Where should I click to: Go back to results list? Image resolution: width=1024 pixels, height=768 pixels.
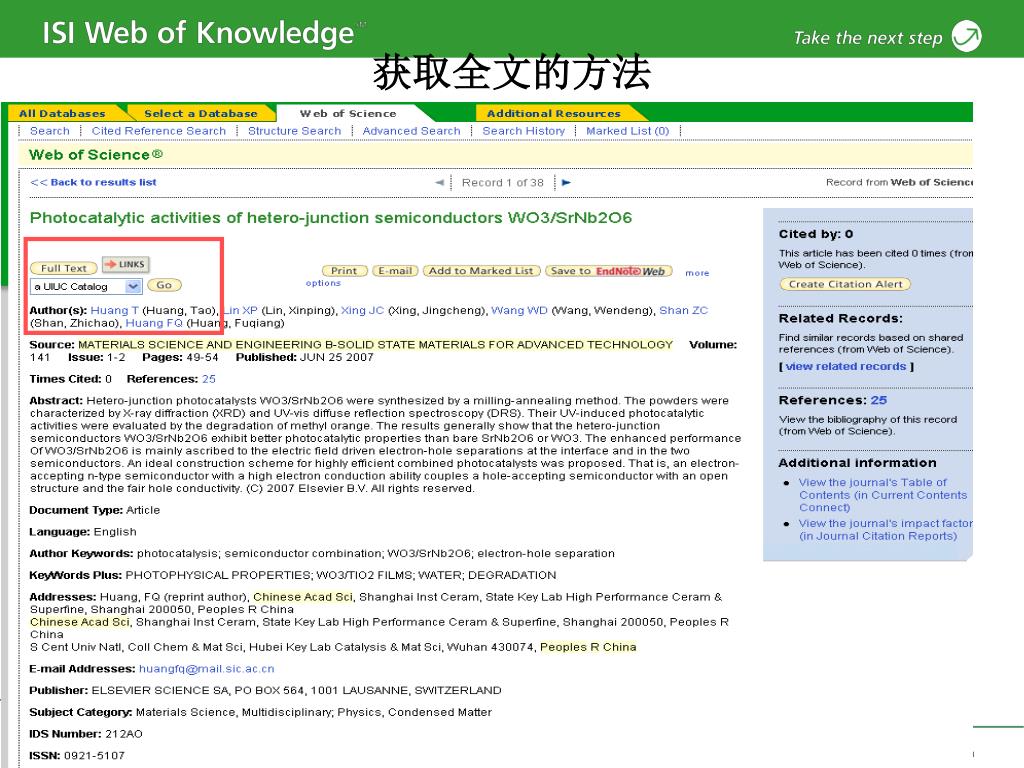coord(93,182)
